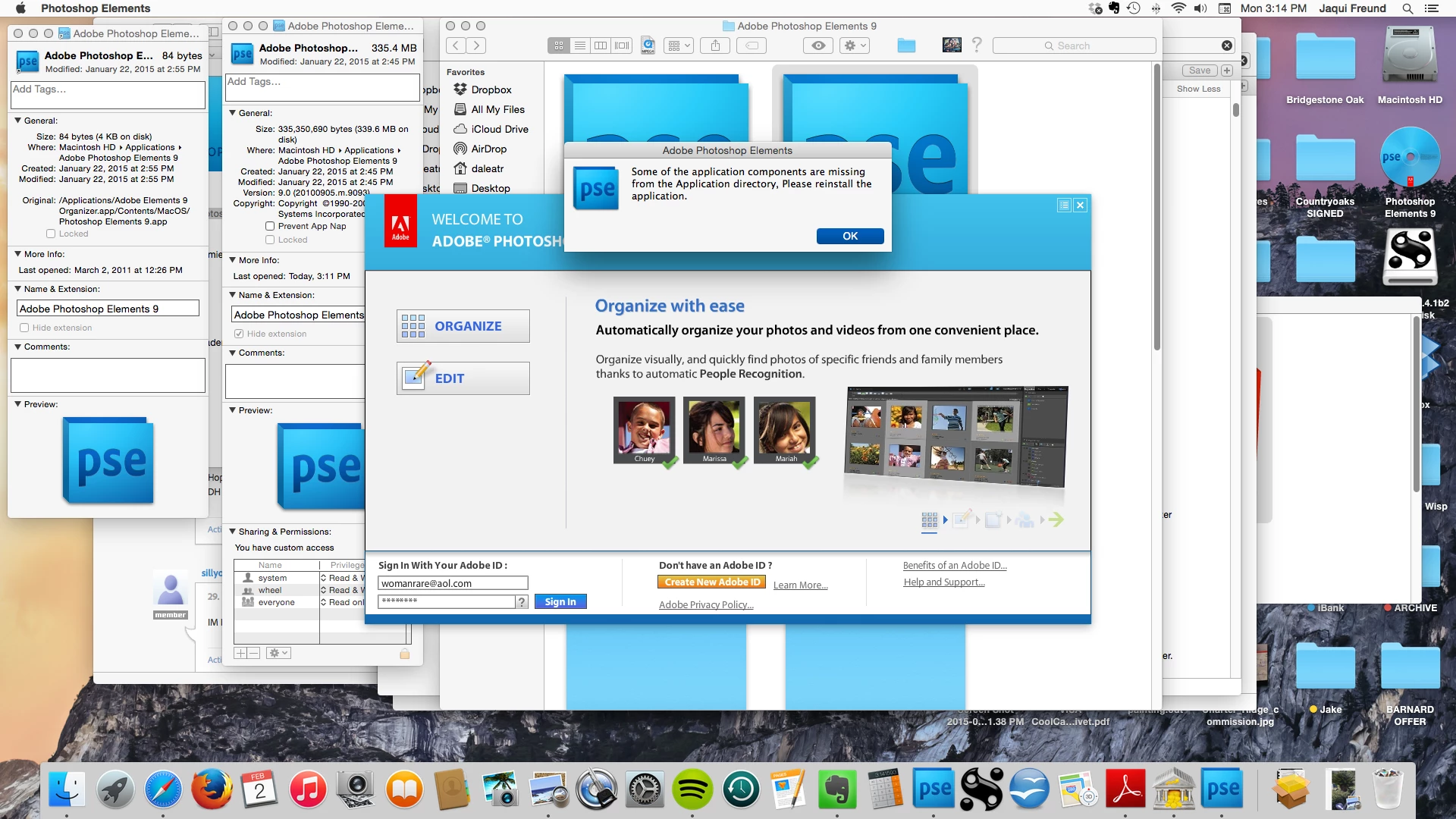Open the Photoshop Elements menu bar item

tap(96, 8)
